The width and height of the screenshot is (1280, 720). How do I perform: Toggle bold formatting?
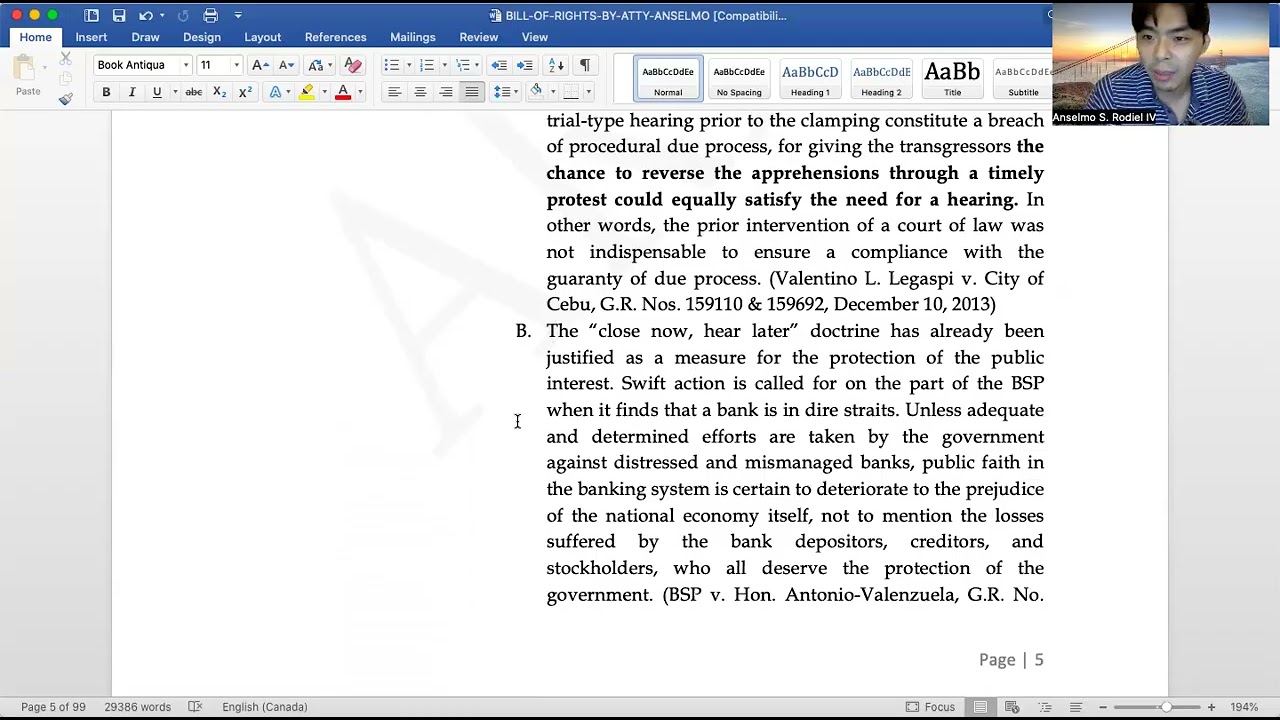coord(106,92)
